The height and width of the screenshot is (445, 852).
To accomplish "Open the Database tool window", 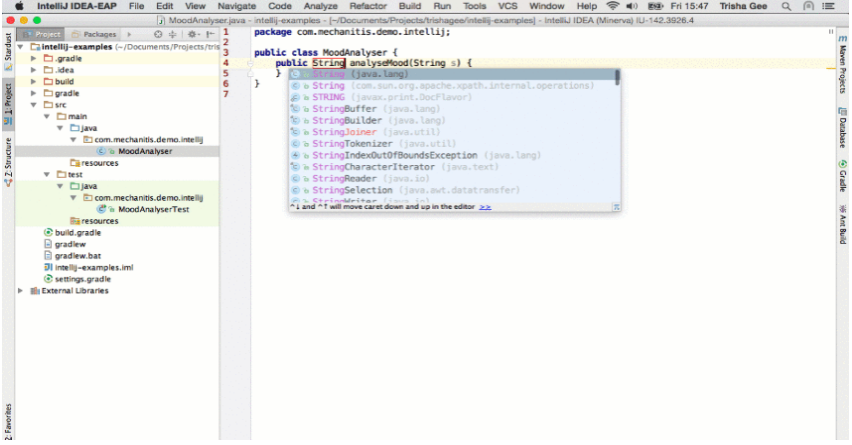I will (843, 128).
